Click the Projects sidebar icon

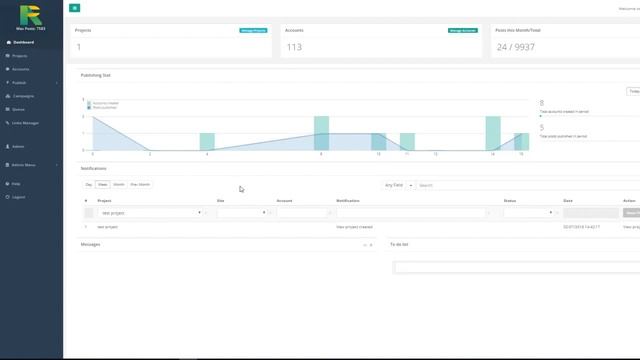coord(7,56)
